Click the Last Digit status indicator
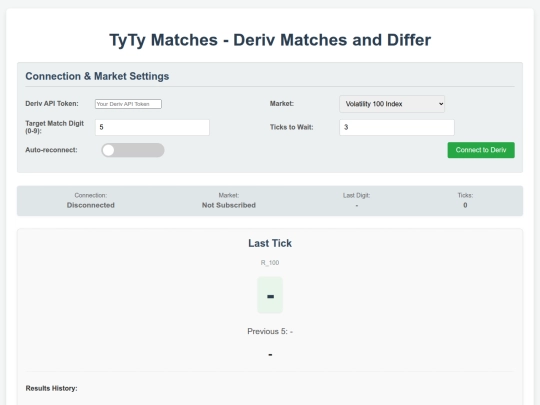Image resolution: width=540 pixels, height=405 pixels. pyautogui.click(x=356, y=200)
